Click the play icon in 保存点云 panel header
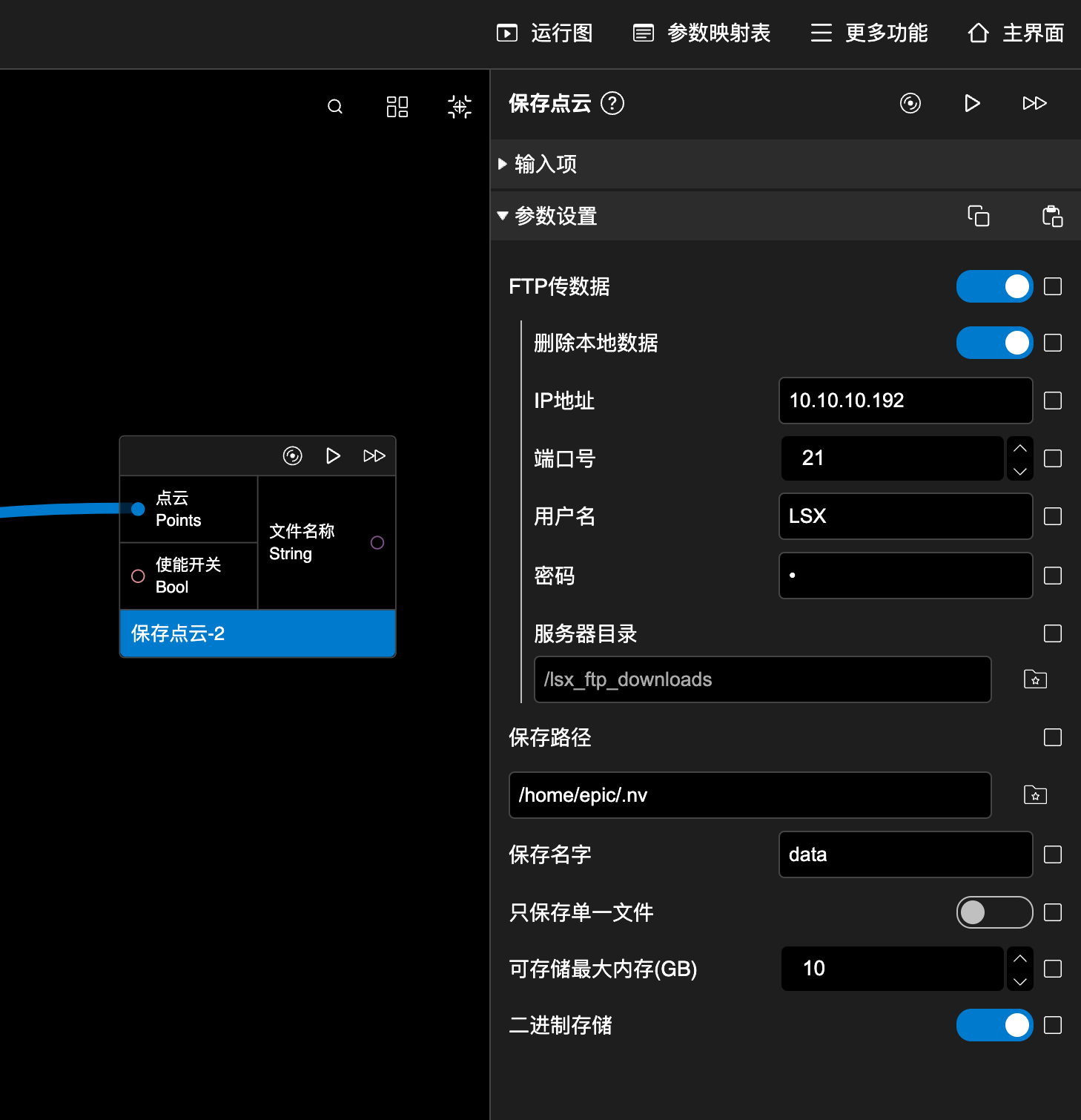 point(972,103)
